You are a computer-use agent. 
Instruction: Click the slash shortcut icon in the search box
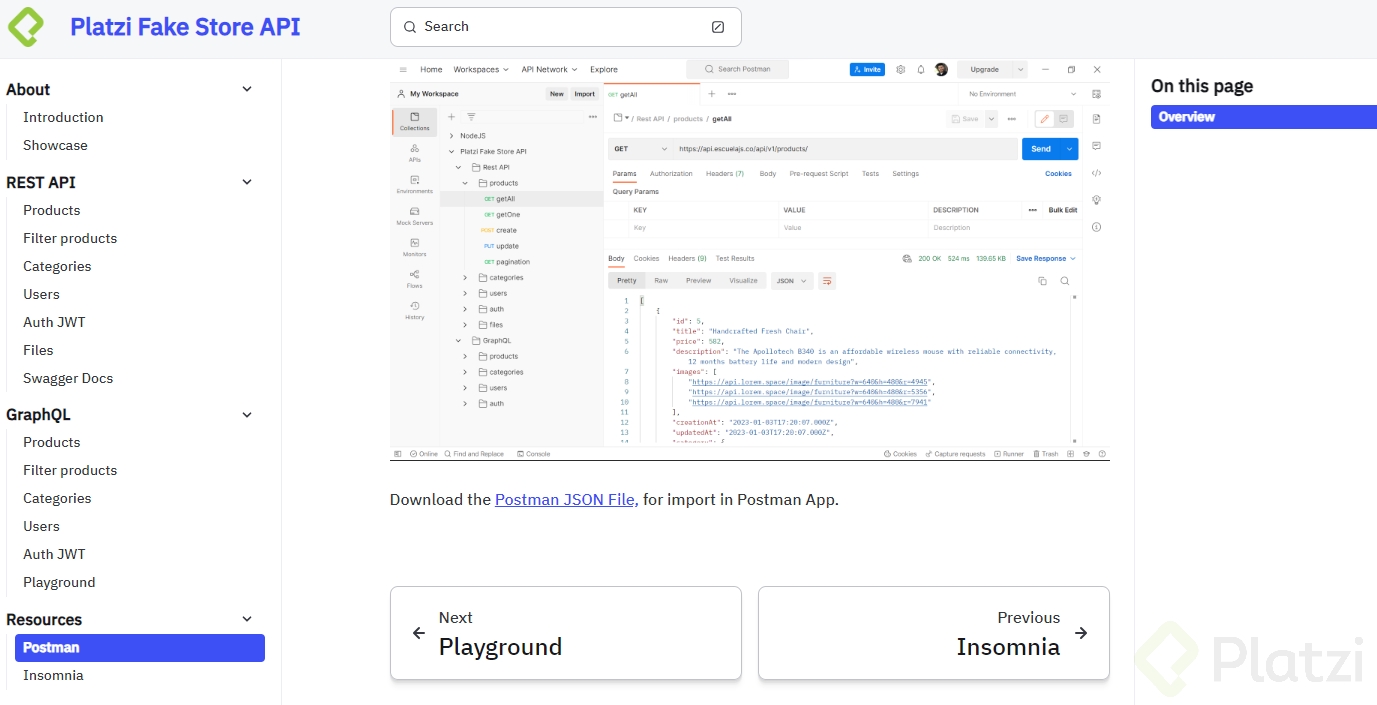(x=718, y=27)
